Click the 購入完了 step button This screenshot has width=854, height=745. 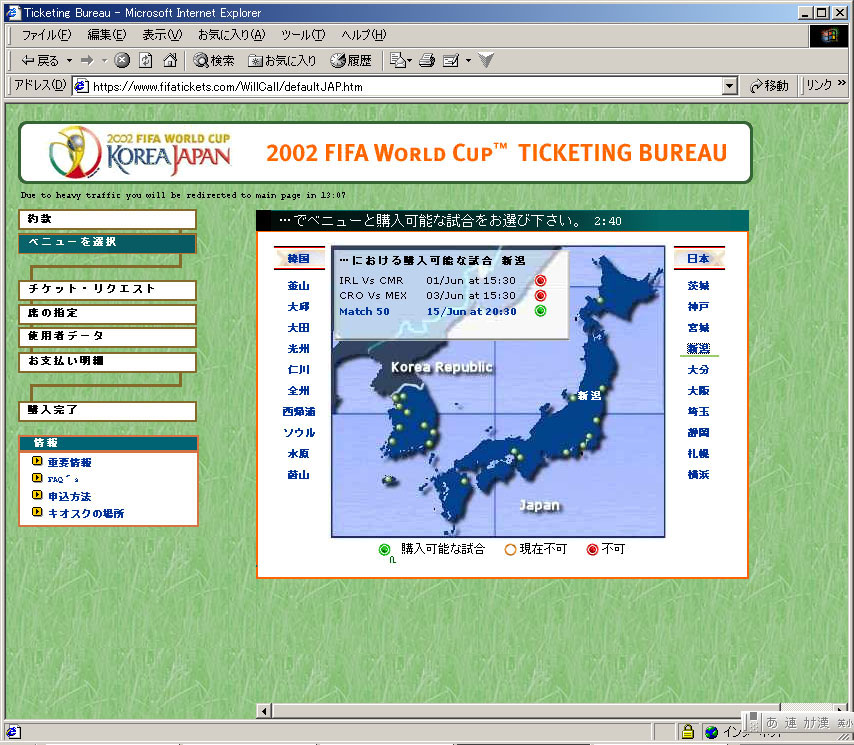[x=107, y=411]
